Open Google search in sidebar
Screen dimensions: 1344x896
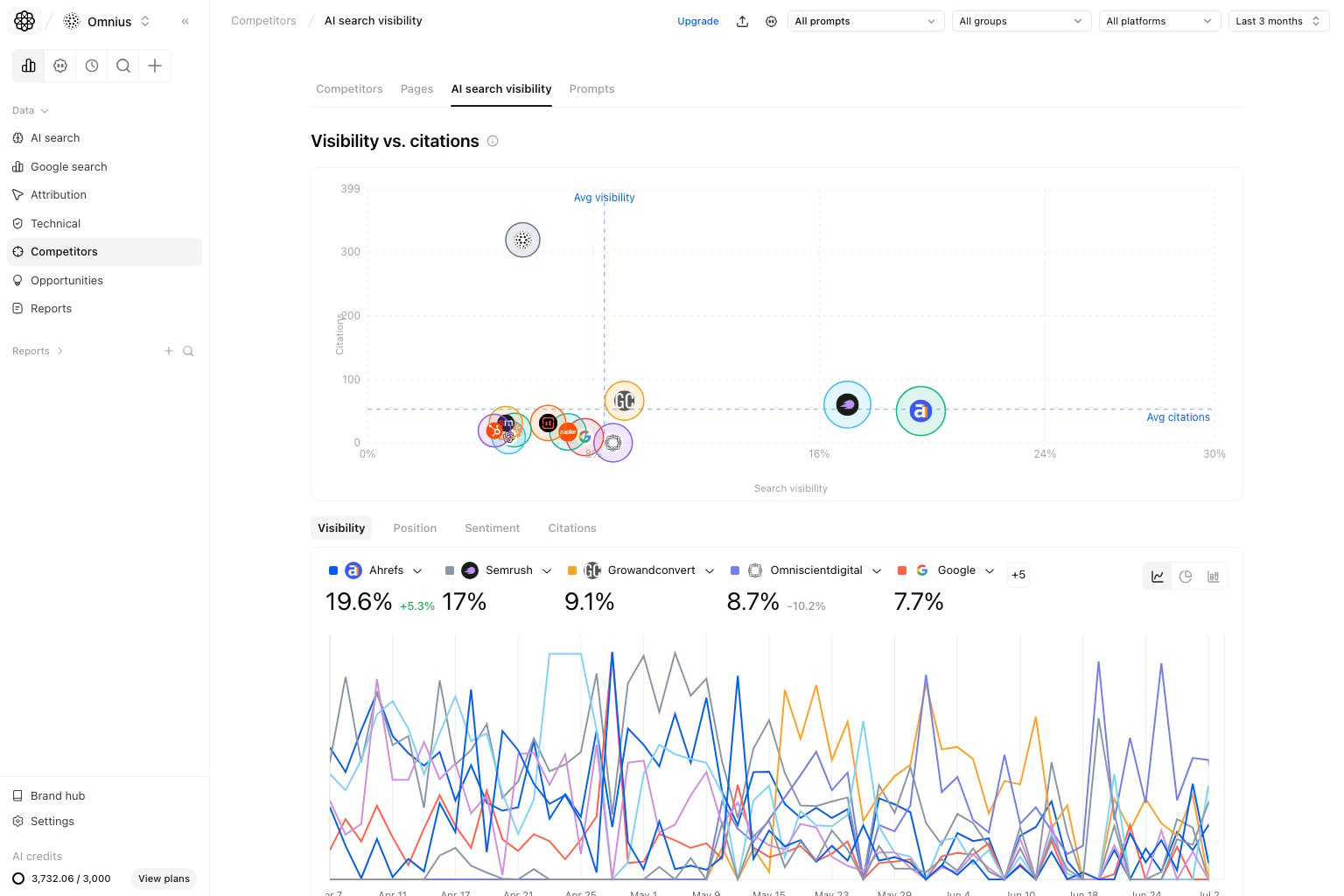click(104, 166)
